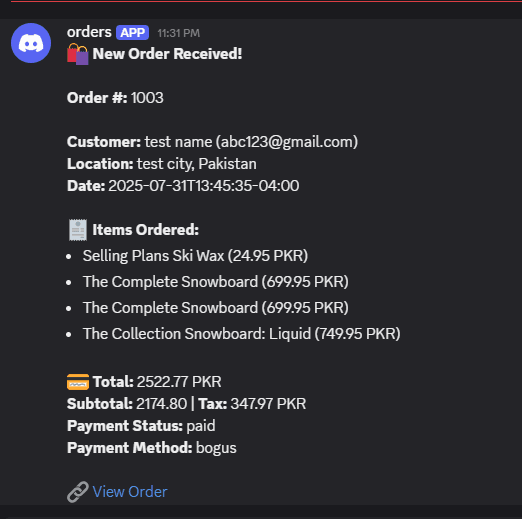Click the Payment Method bogus line
The height and width of the screenshot is (519, 522).
[152, 448]
